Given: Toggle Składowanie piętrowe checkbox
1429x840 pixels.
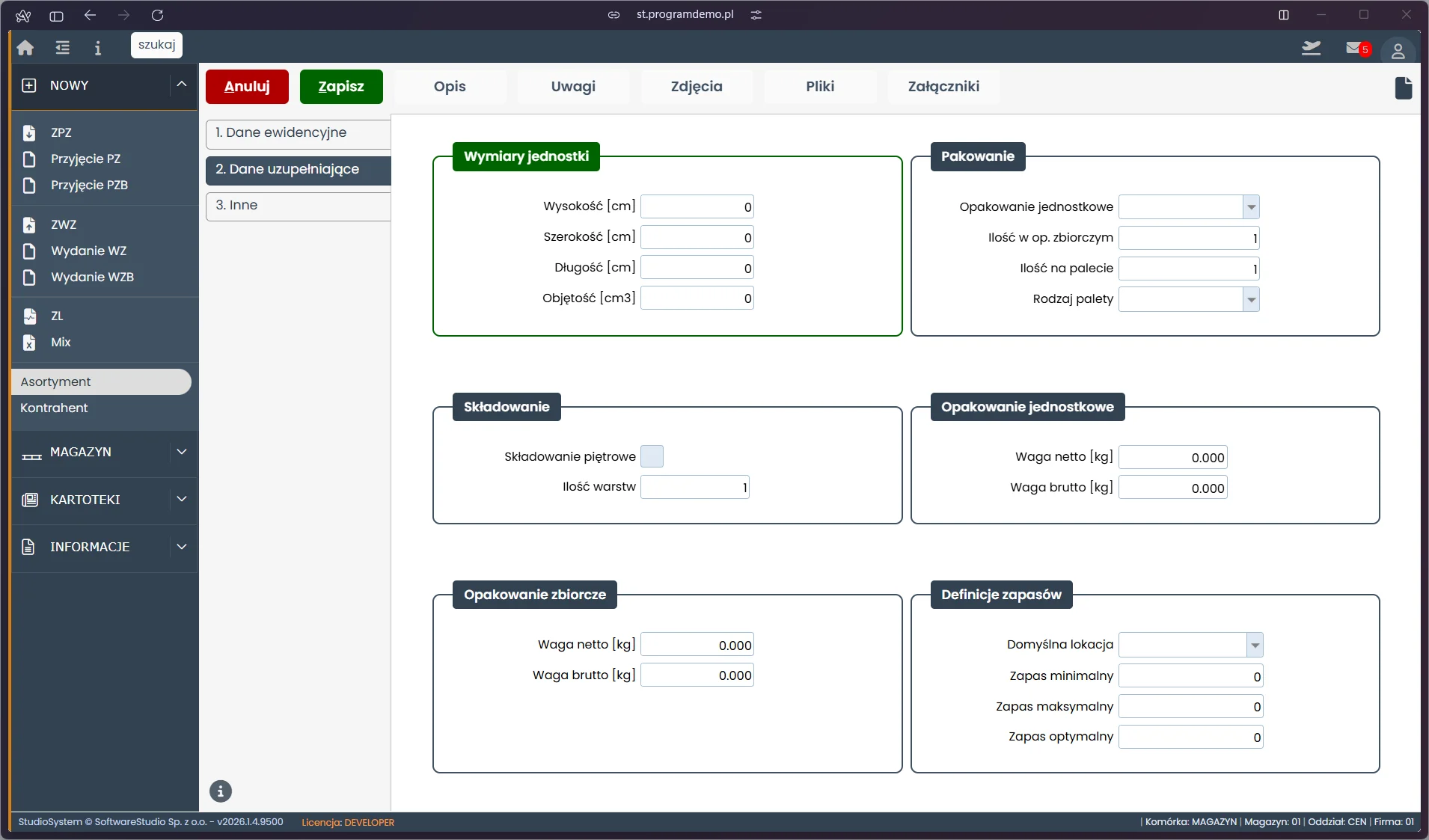Looking at the screenshot, I should 652,456.
